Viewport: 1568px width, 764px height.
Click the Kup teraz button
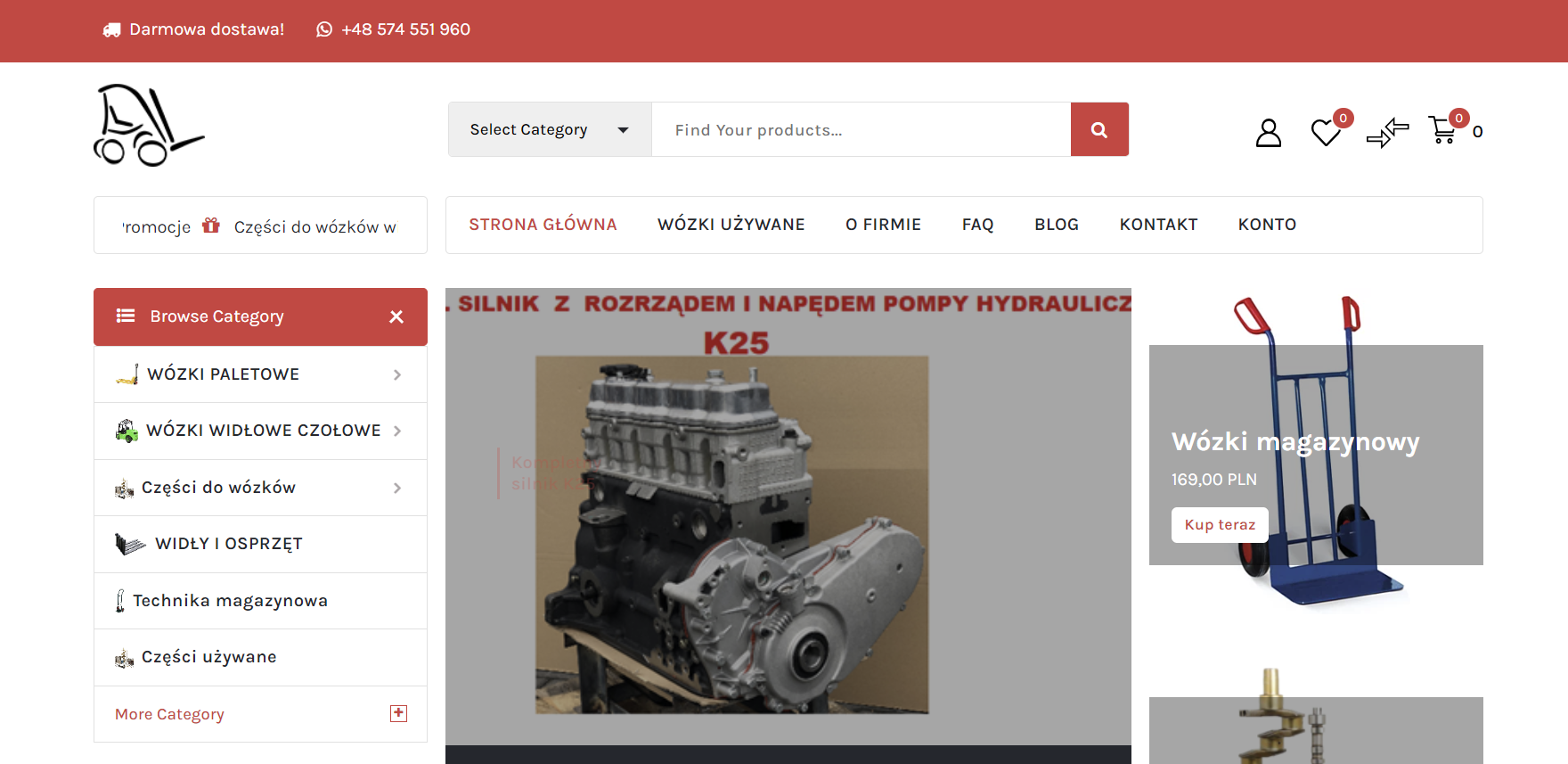click(x=1220, y=525)
